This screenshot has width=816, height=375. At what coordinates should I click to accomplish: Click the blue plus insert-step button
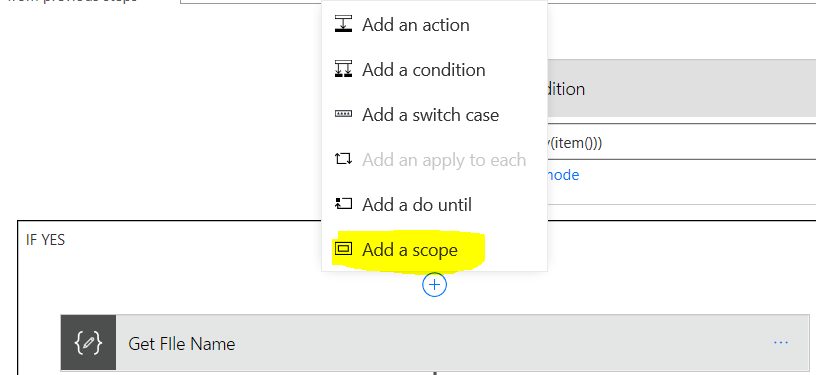click(435, 285)
